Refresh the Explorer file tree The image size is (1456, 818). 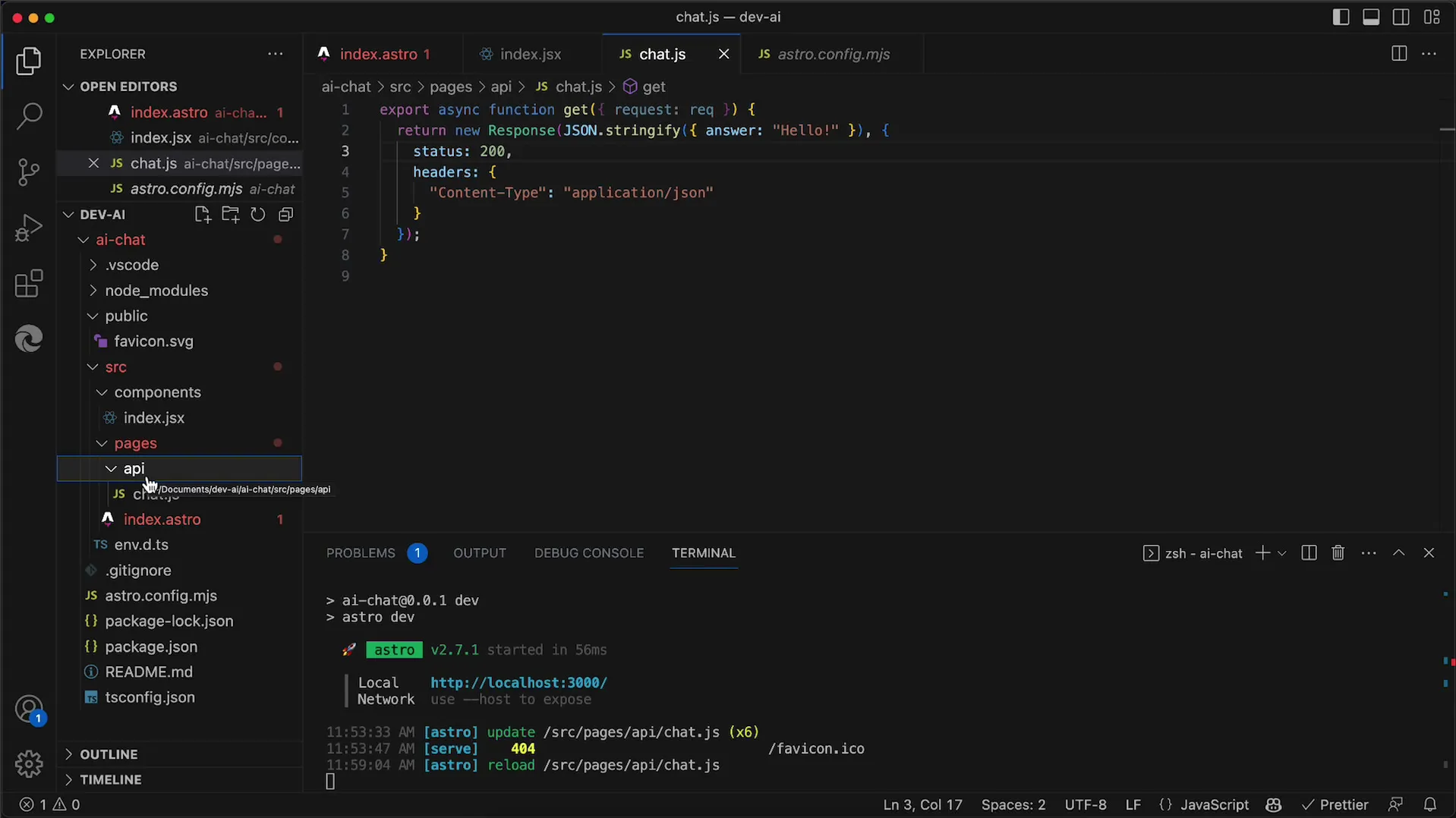tap(258, 215)
